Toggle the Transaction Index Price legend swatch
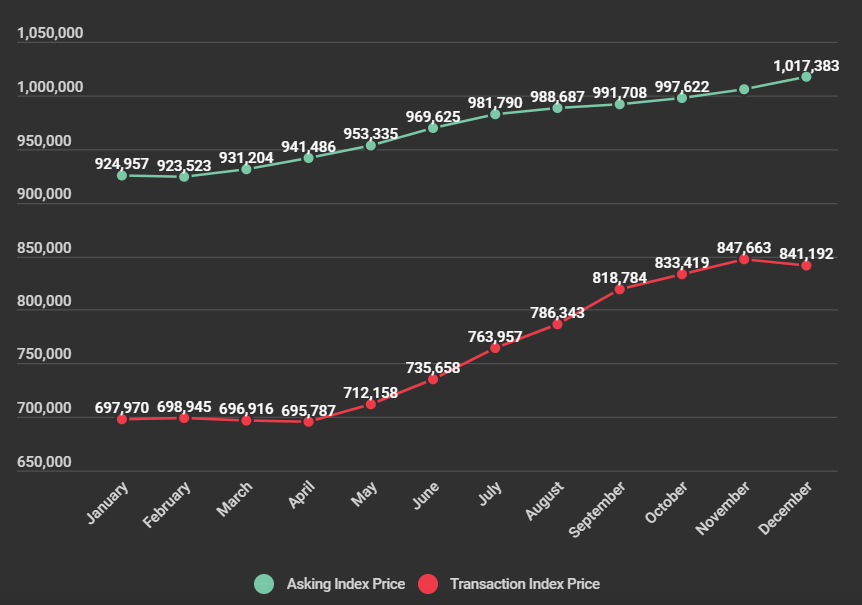862x605 pixels. click(x=428, y=584)
